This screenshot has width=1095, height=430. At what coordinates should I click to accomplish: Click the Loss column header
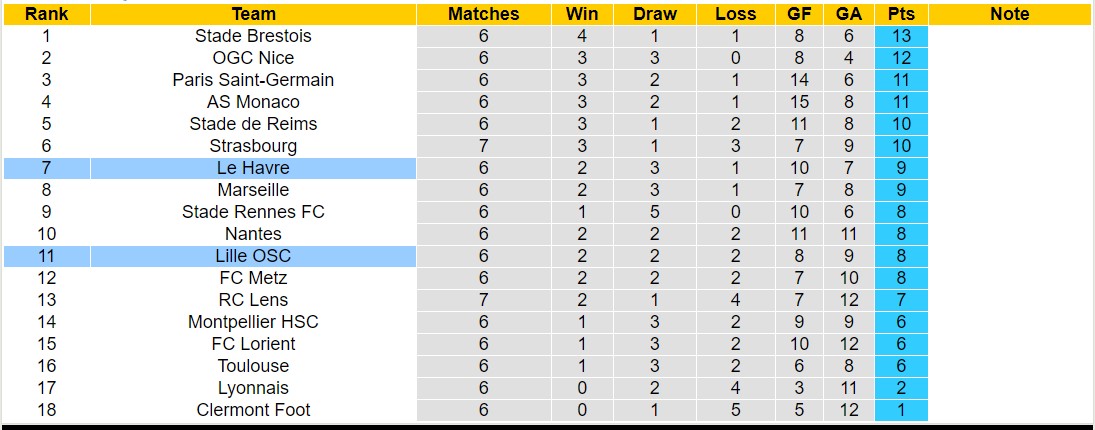pyautogui.click(x=736, y=14)
